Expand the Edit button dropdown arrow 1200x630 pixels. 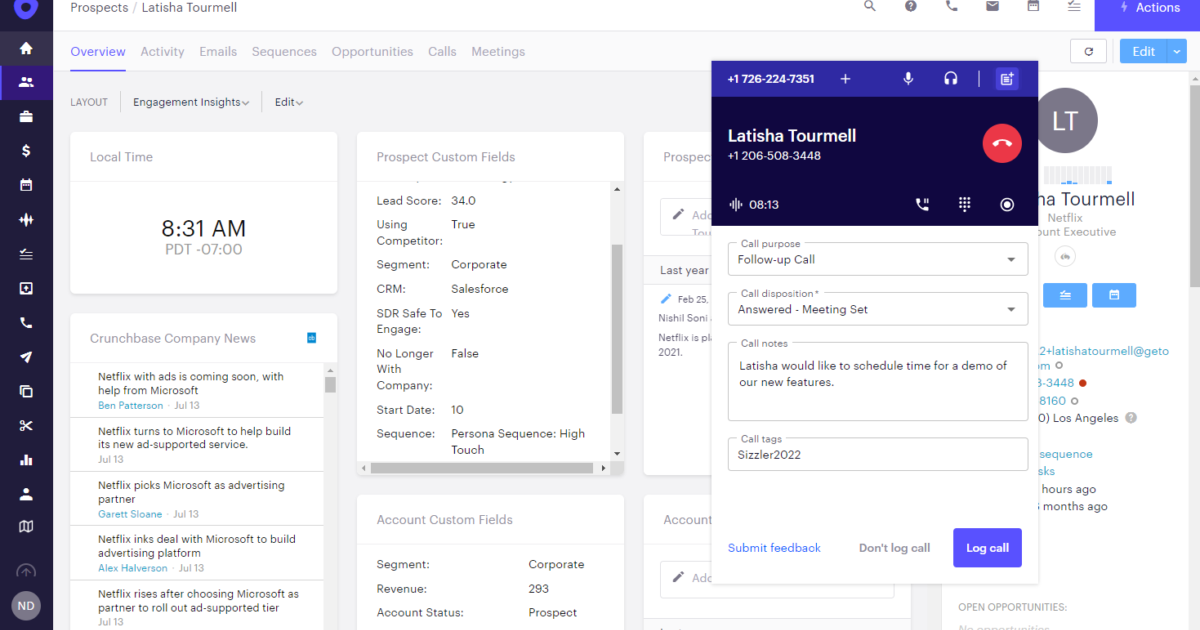click(1177, 50)
